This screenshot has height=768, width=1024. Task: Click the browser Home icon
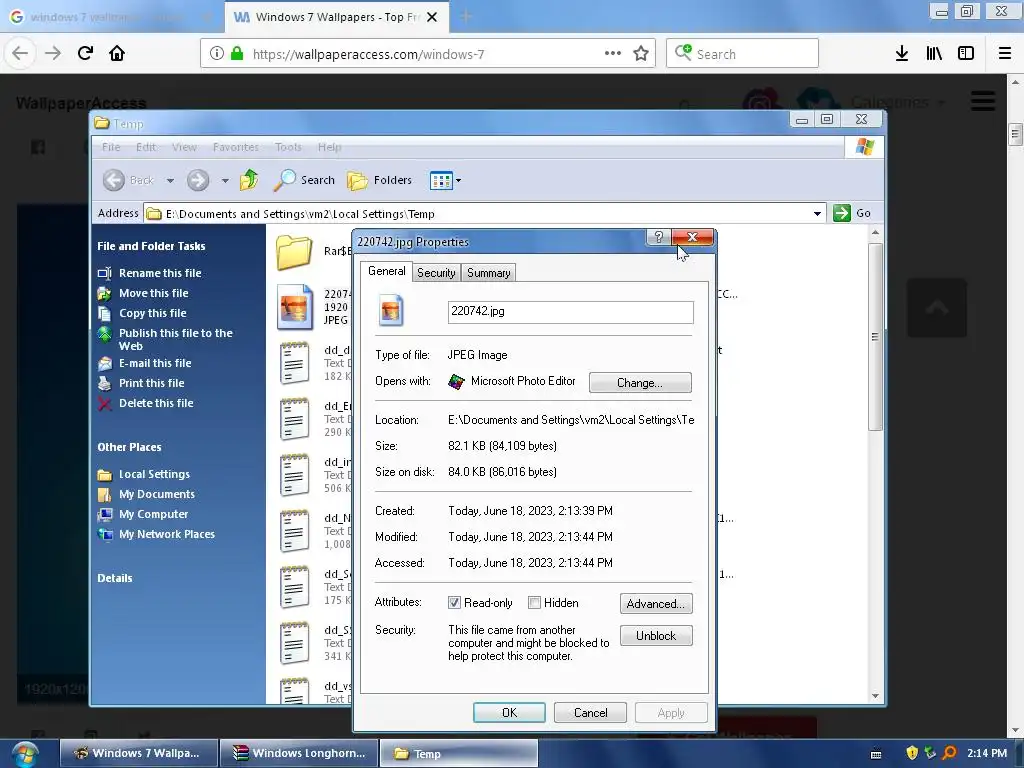pyautogui.click(x=117, y=53)
